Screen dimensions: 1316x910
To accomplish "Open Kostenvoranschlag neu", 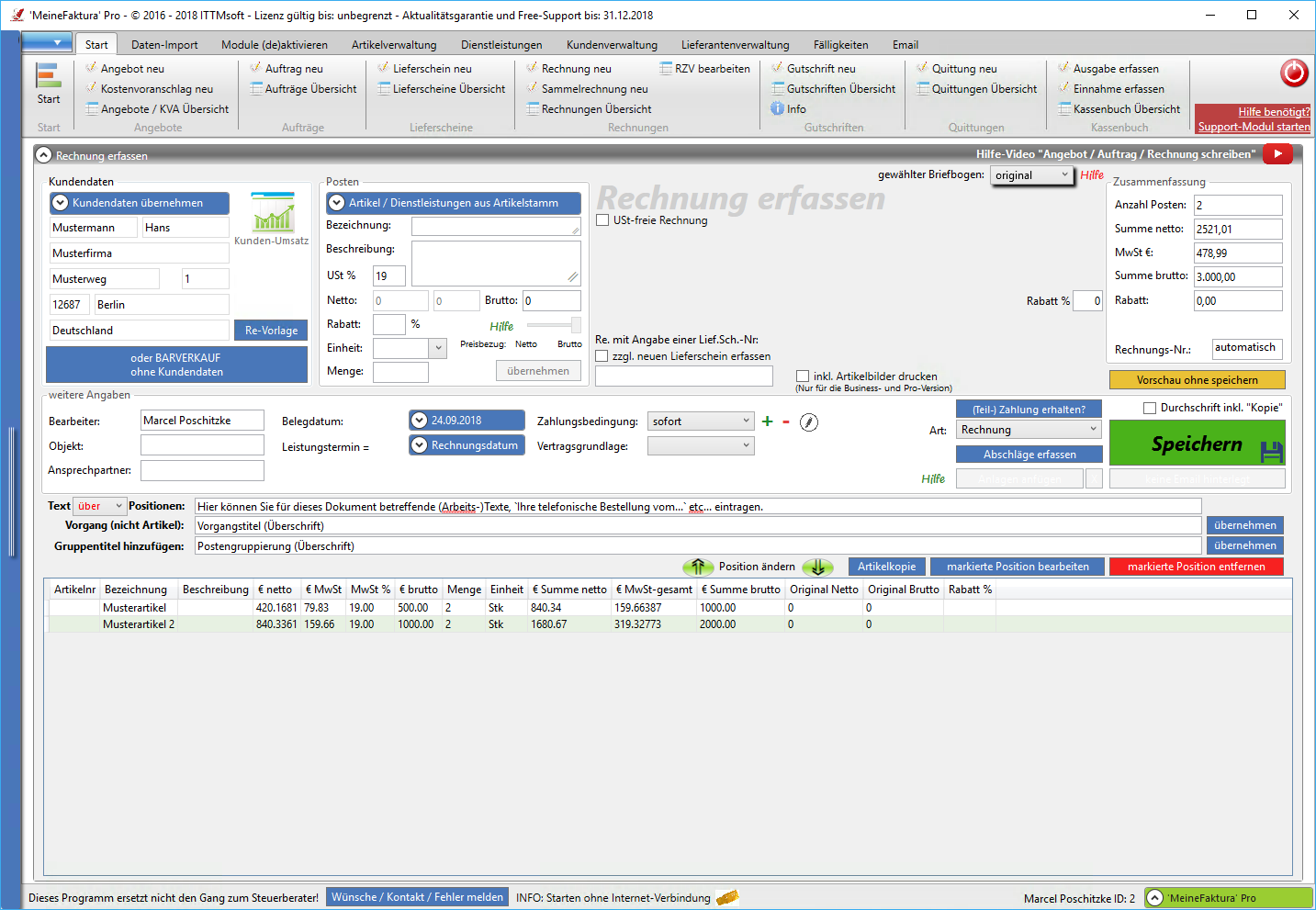I will pyautogui.click(x=149, y=88).
